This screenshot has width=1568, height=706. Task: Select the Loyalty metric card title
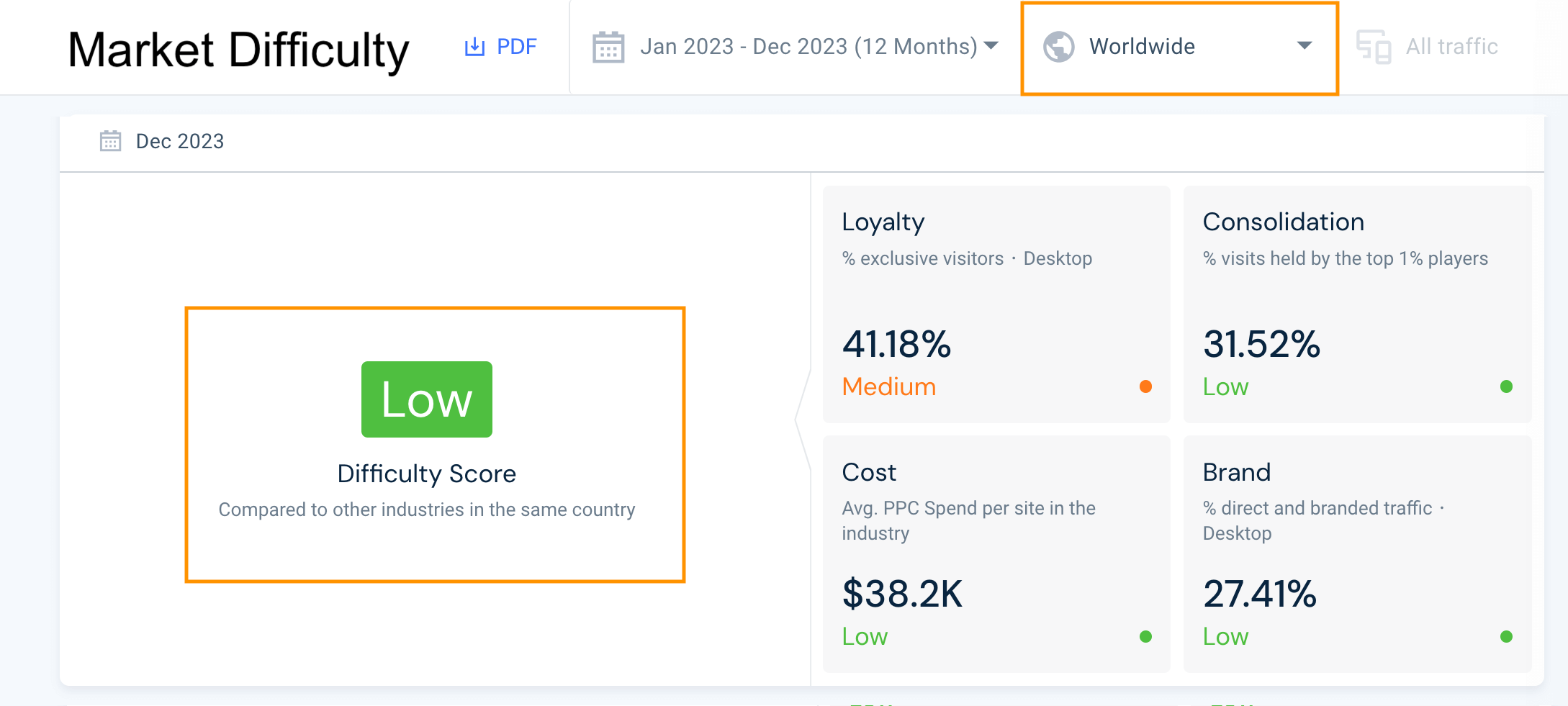pos(883,222)
